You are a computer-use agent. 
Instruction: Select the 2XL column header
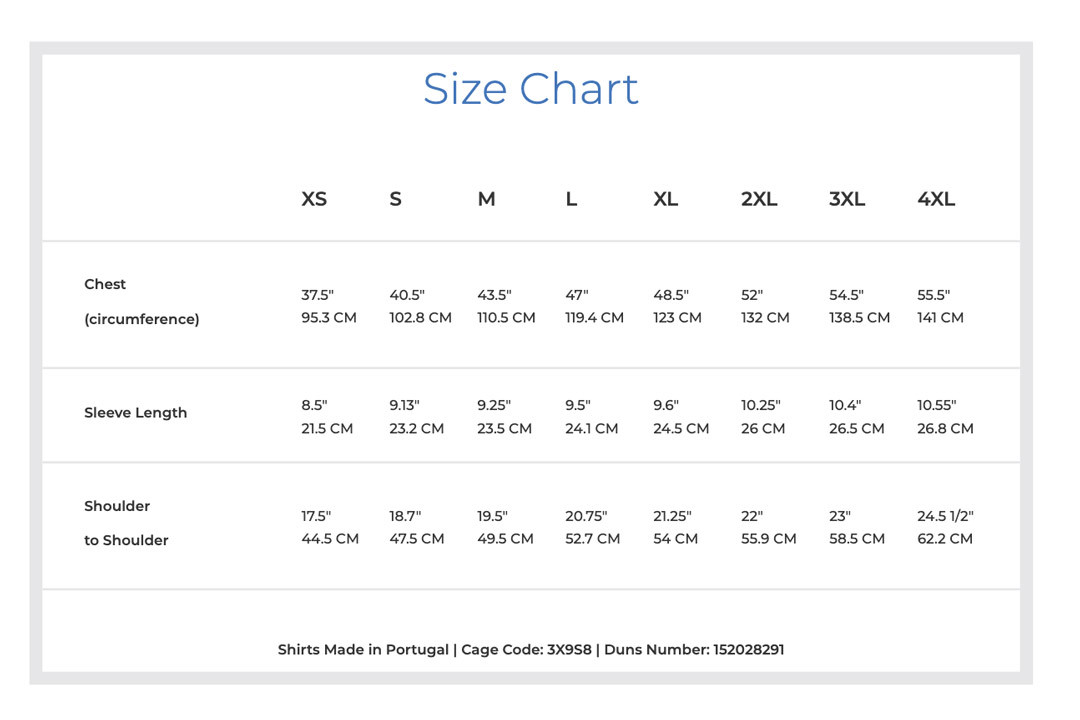759,199
